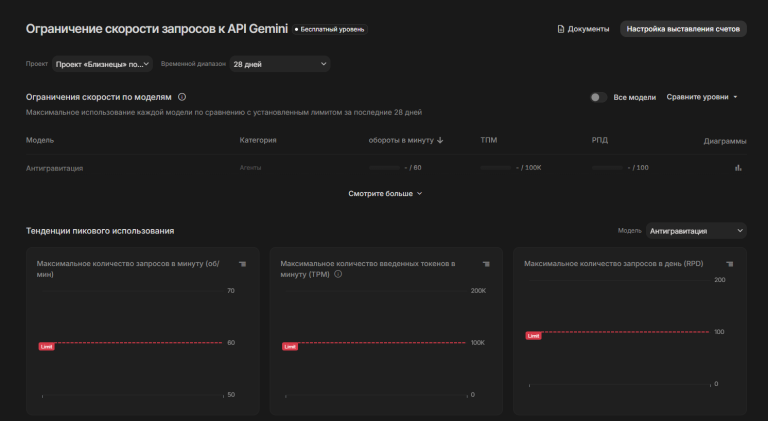Open menu icon on TPM chart
The image size is (768, 421).
(486, 264)
